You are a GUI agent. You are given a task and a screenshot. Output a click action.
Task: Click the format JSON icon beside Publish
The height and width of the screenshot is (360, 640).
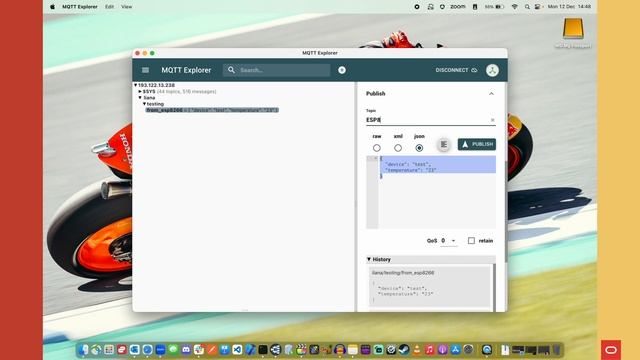tap(444, 144)
